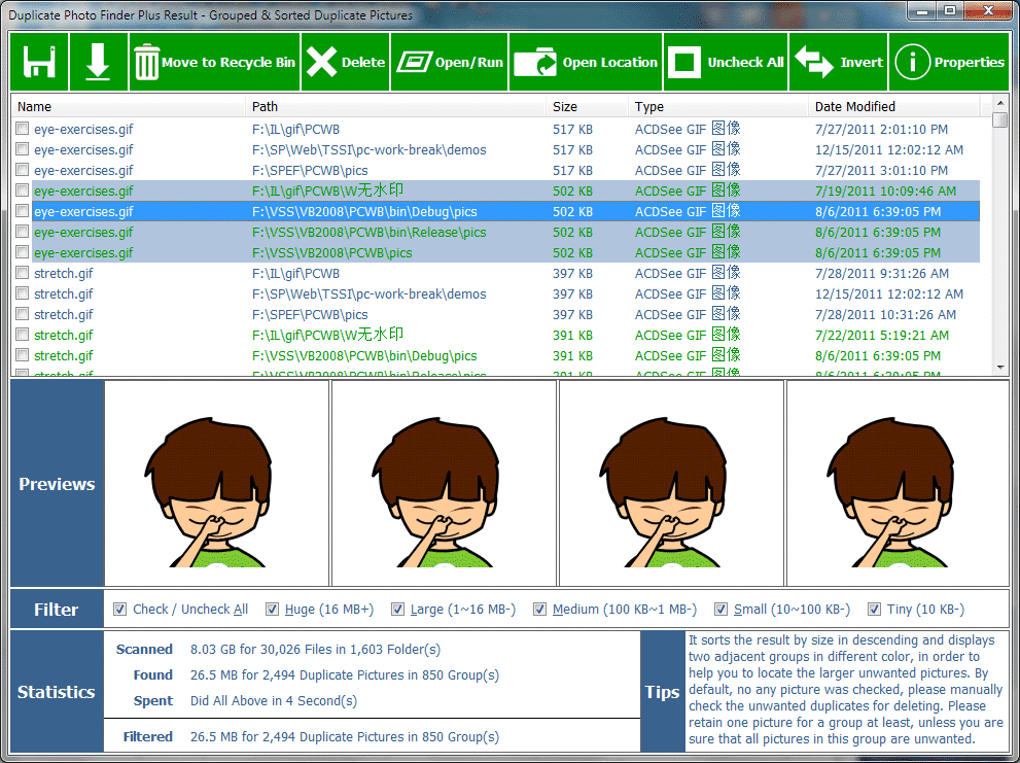1020x763 pixels.
Task: Click the date 12/15/2011 12:02:12 AM for eye-exercises.gif
Action: pyautogui.click(x=889, y=150)
